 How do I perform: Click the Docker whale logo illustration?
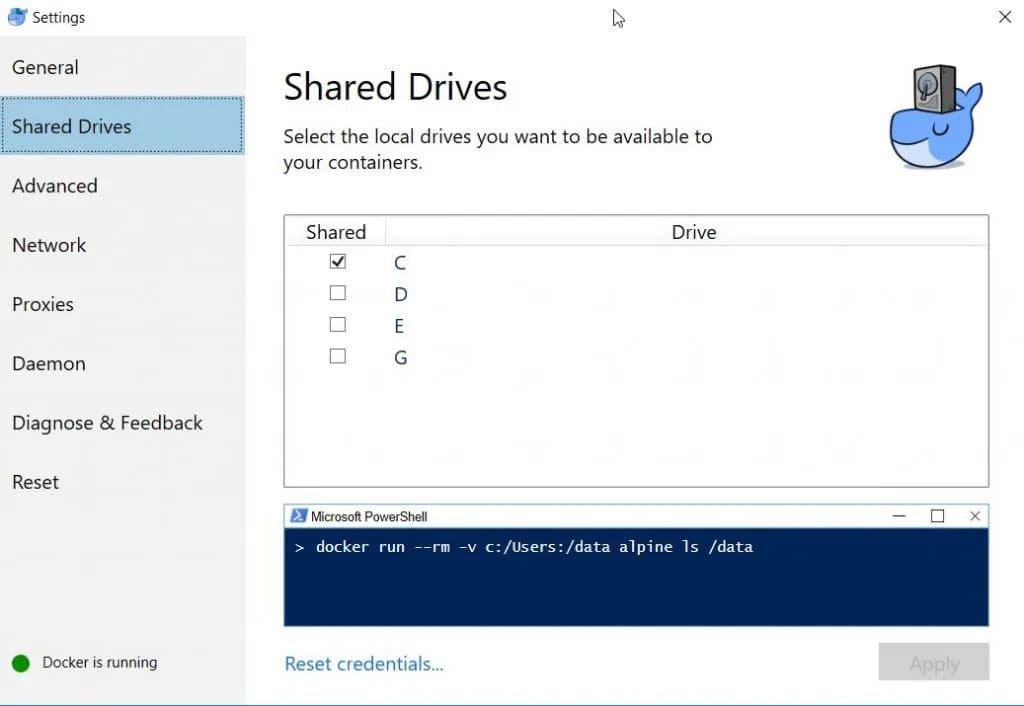934,115
